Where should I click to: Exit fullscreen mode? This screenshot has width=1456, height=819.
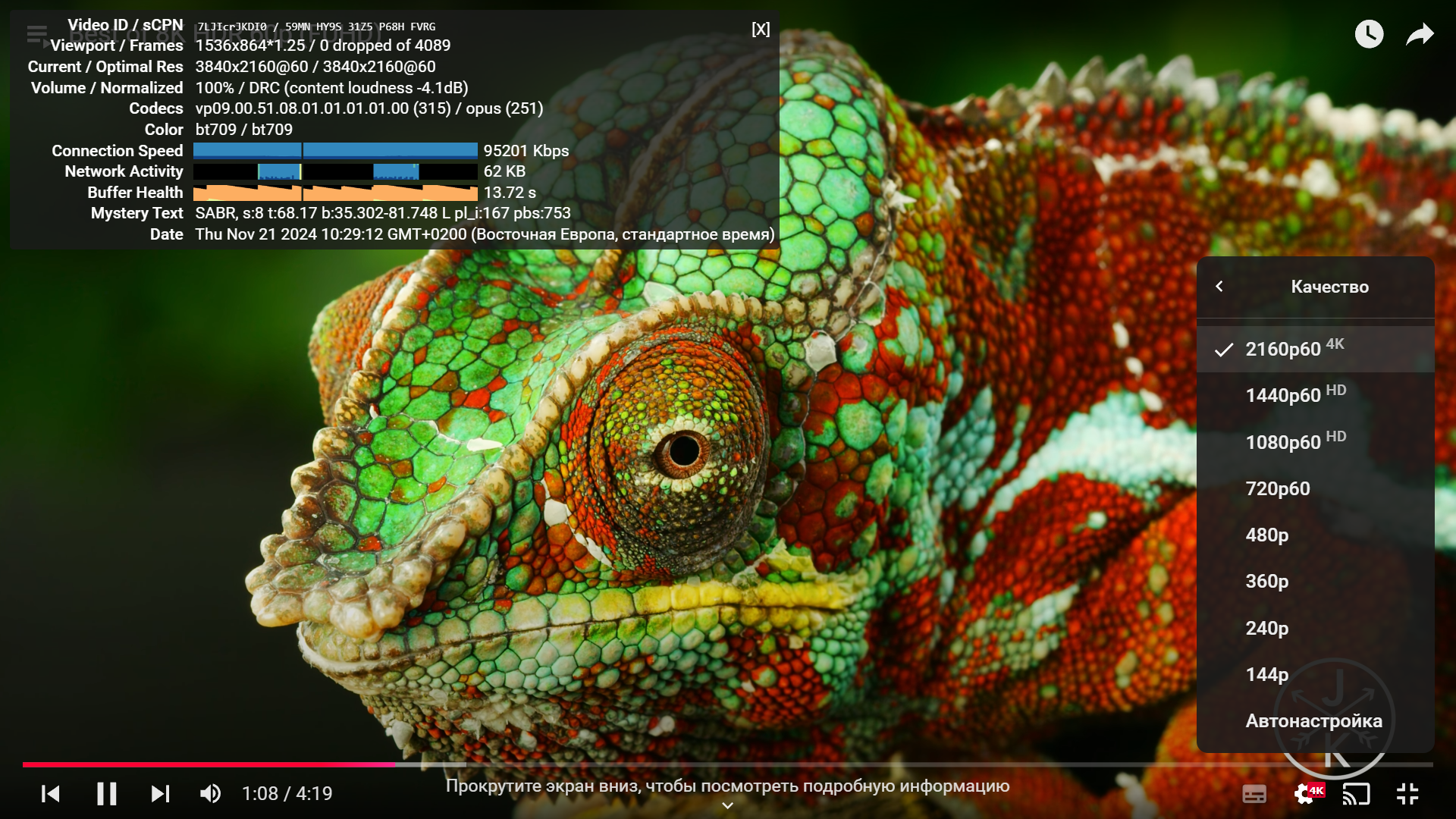click(x=1407, y=794)
